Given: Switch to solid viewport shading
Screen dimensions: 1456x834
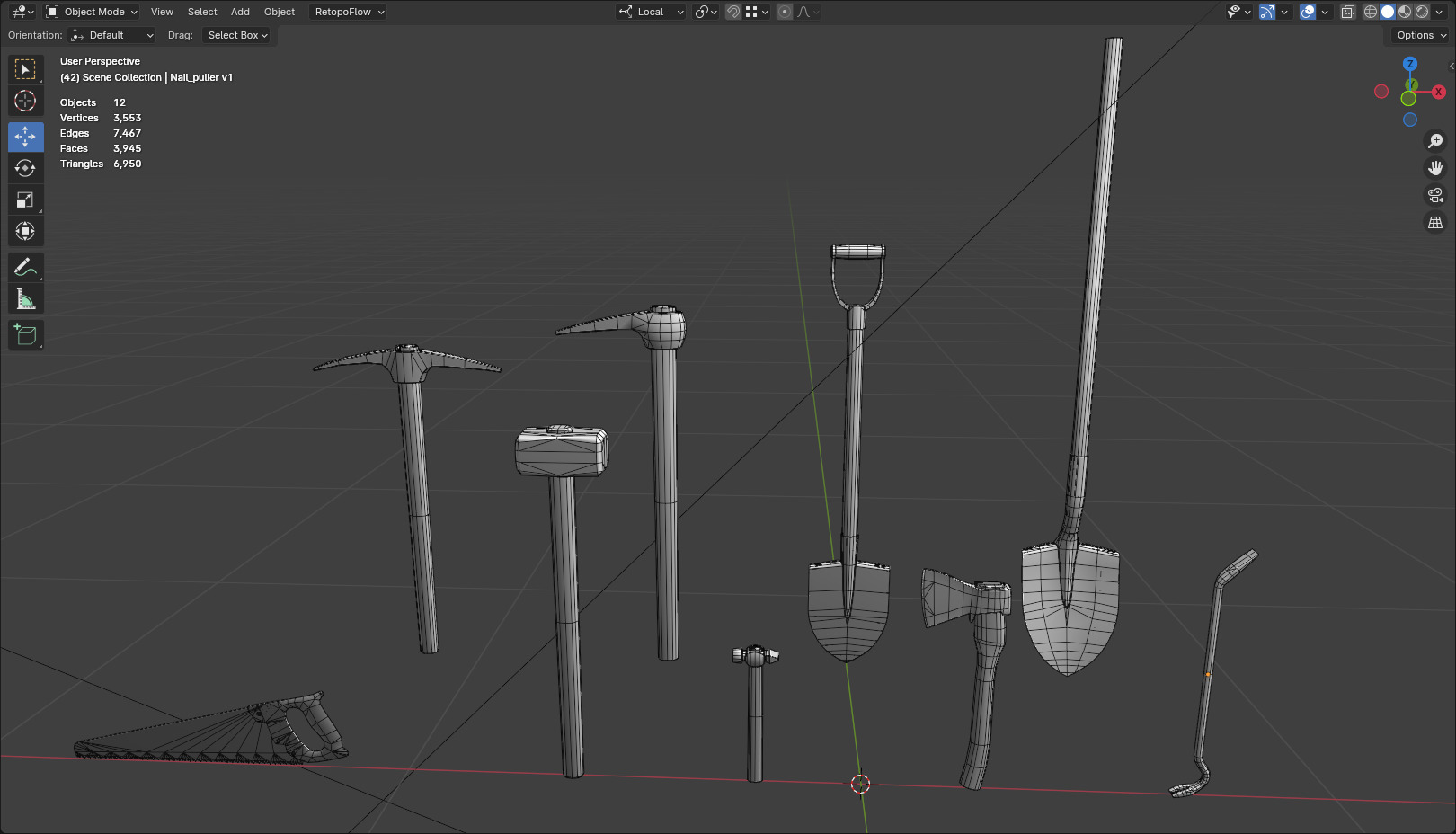Looking at the screenshot, I should pos(1388,12).
